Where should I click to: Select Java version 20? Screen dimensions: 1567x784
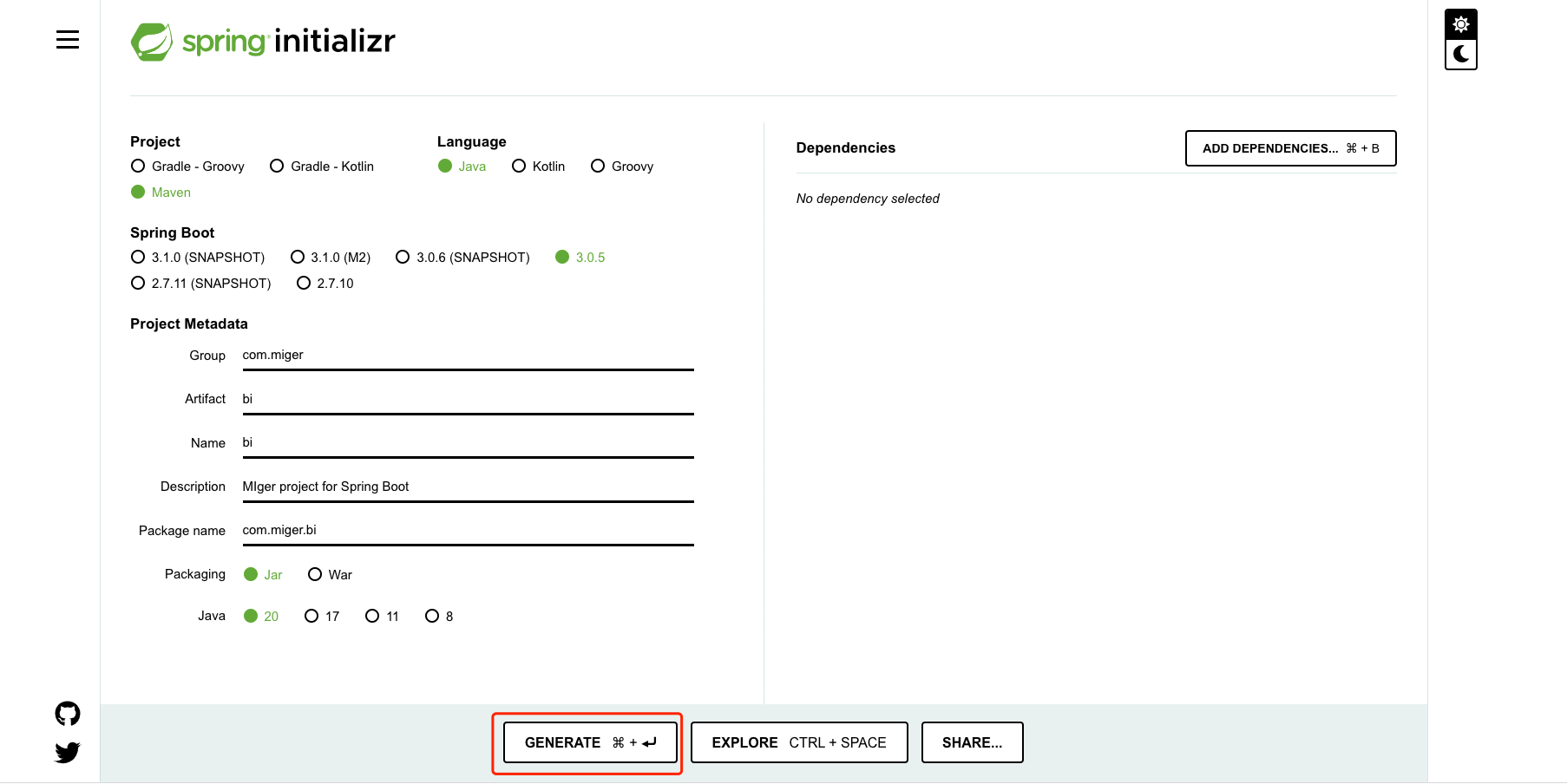click(x=261, y=617)
